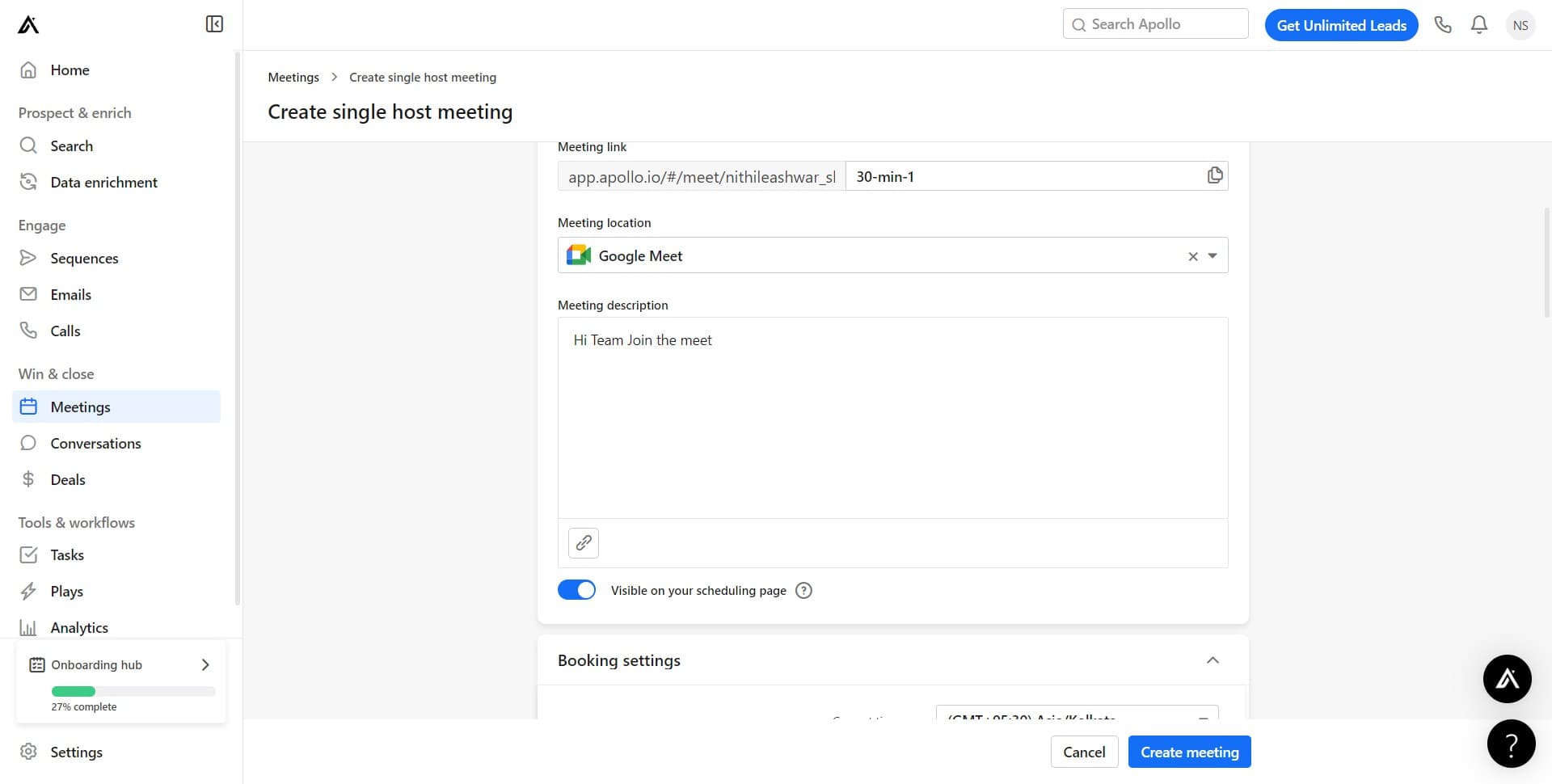Collapse the Booking settings section
The image size is (1552, 784).
pyautogui.click(x=1212, y=660)
